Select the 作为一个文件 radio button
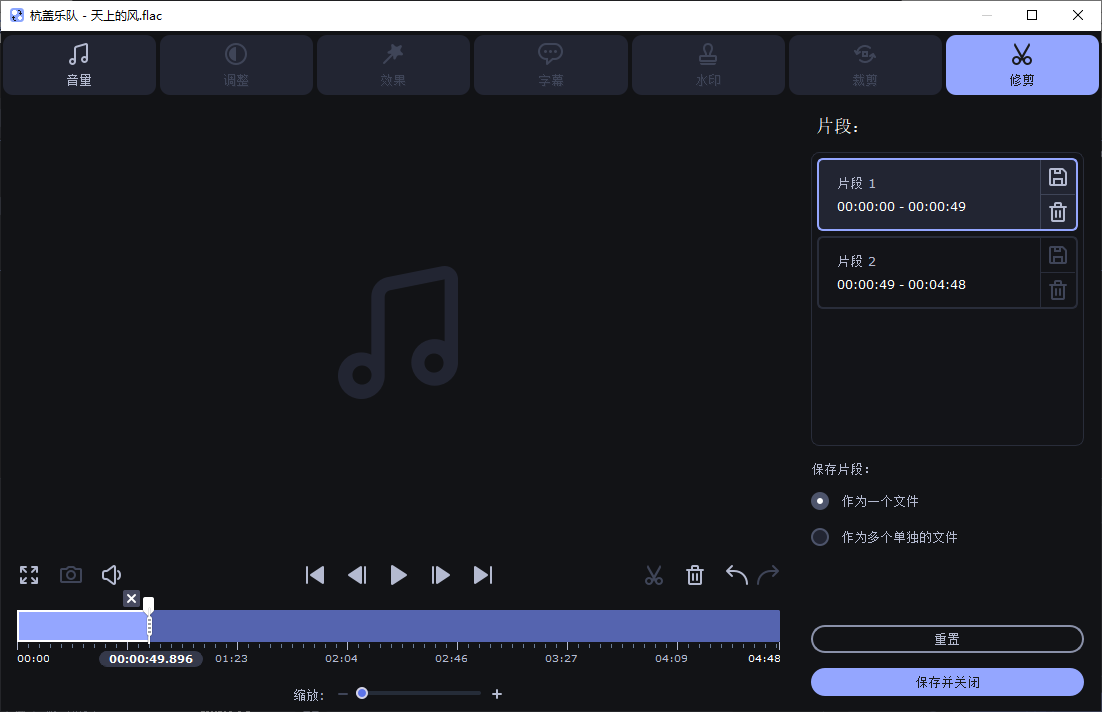The image size is (1102, 712). [820, 501]
